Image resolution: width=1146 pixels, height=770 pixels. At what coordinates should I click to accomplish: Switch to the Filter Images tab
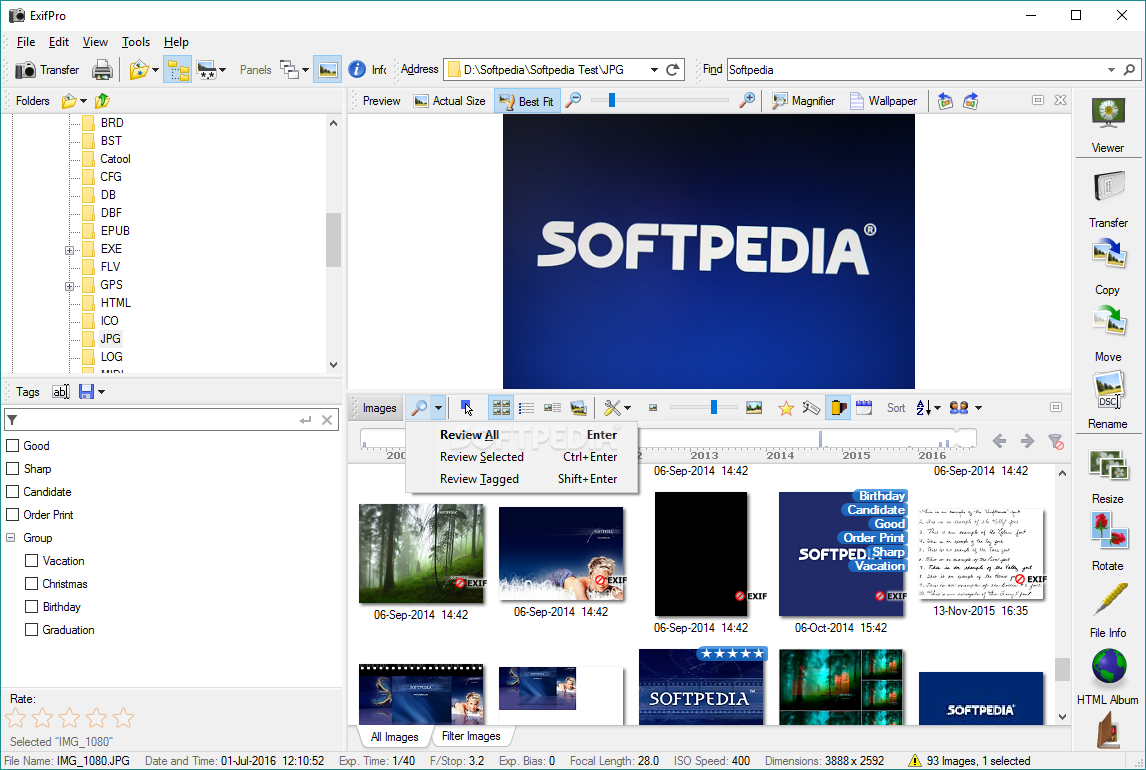click(471, 736)
